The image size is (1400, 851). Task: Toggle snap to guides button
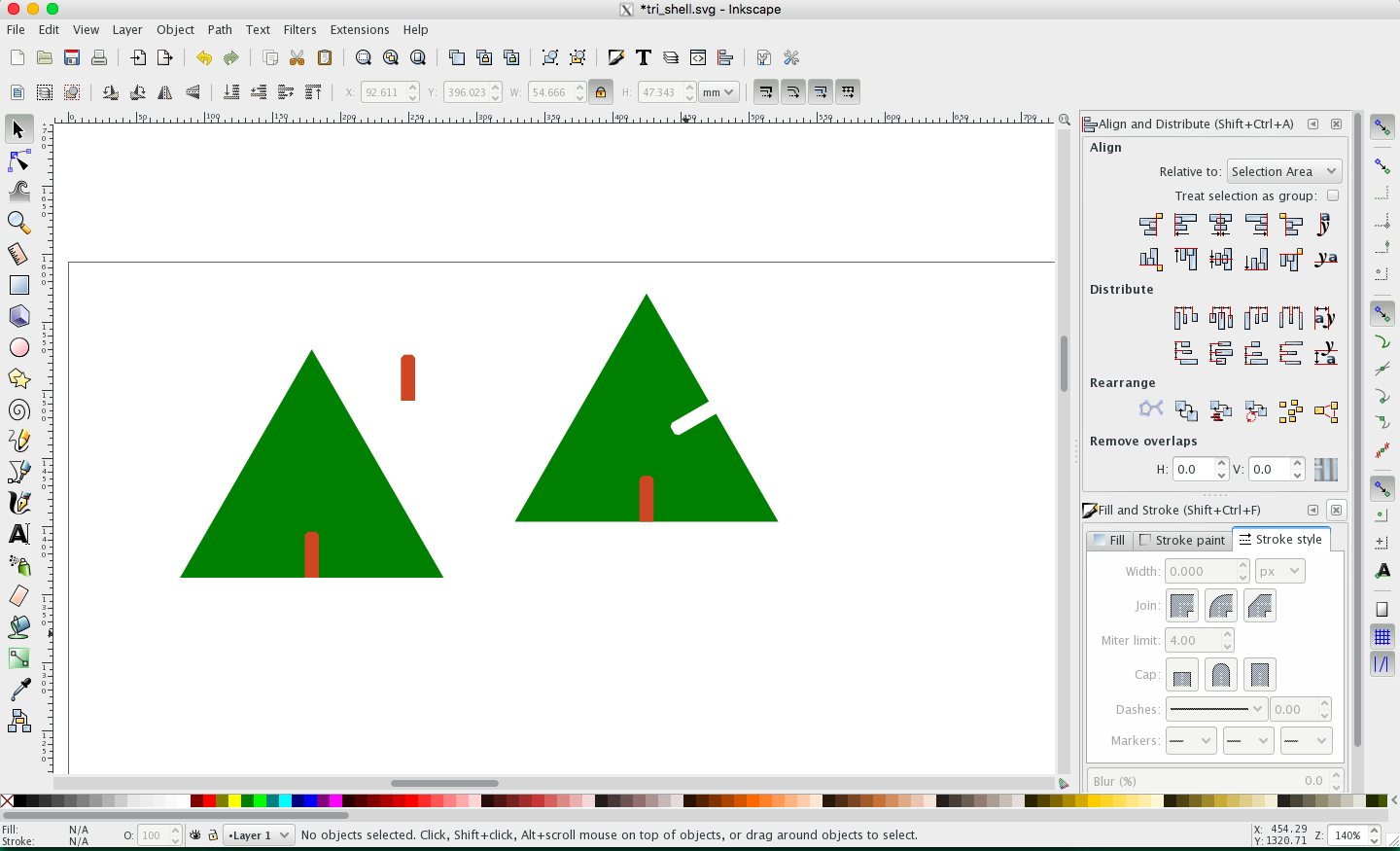point(1382,664)
